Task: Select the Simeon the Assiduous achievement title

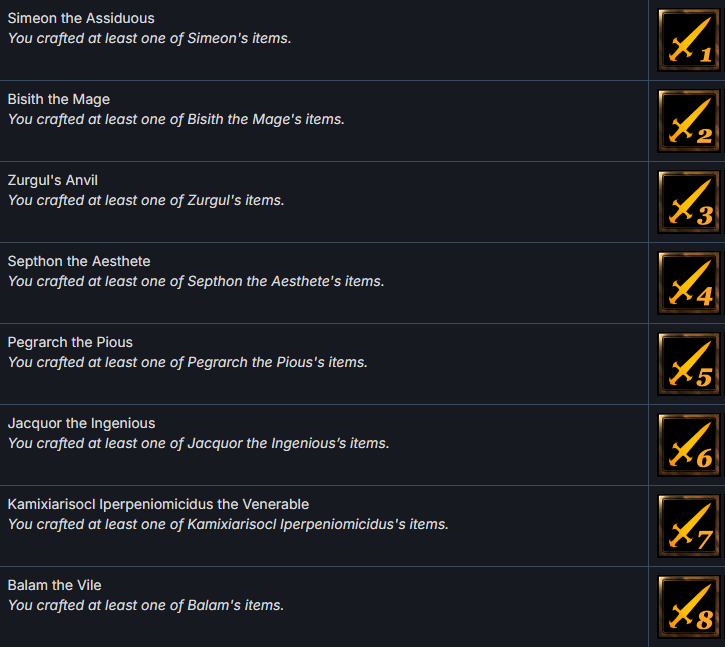Action: click(x=81, y=19)
